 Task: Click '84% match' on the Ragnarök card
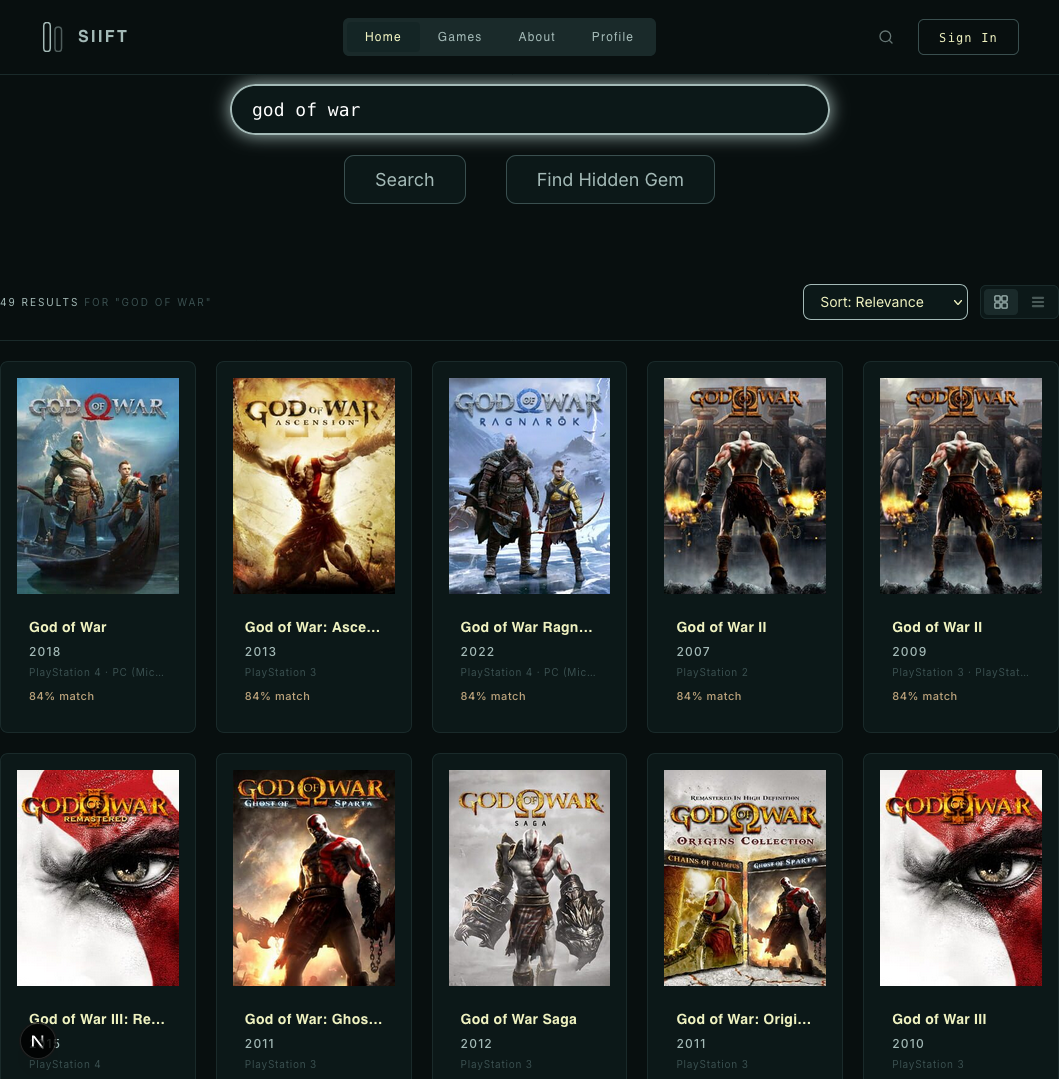point(493,696)
